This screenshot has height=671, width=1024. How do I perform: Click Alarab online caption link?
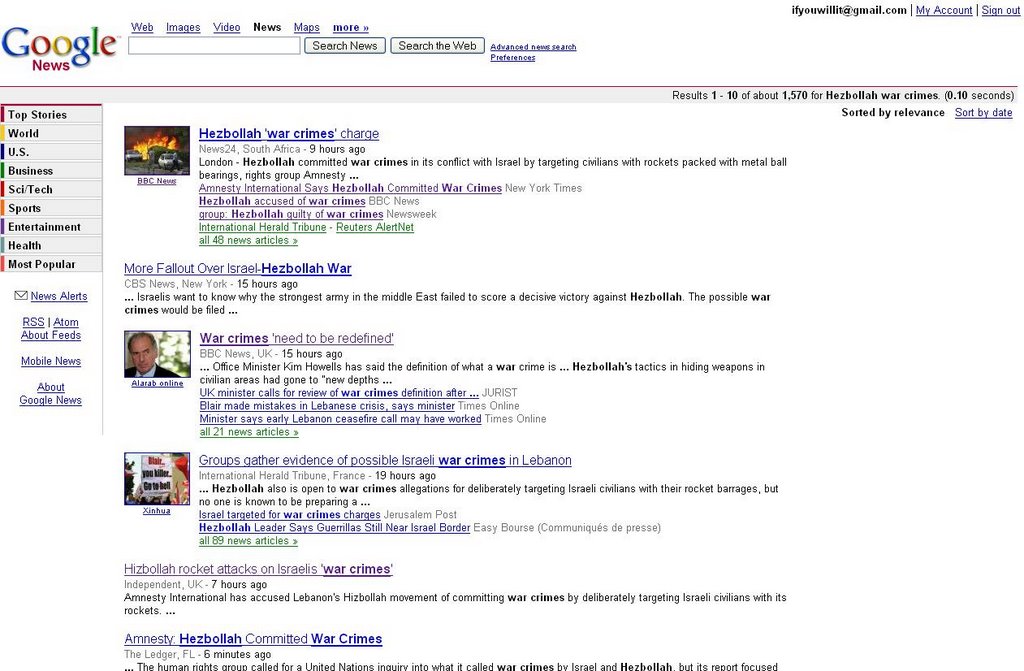[x=157, y=384]
